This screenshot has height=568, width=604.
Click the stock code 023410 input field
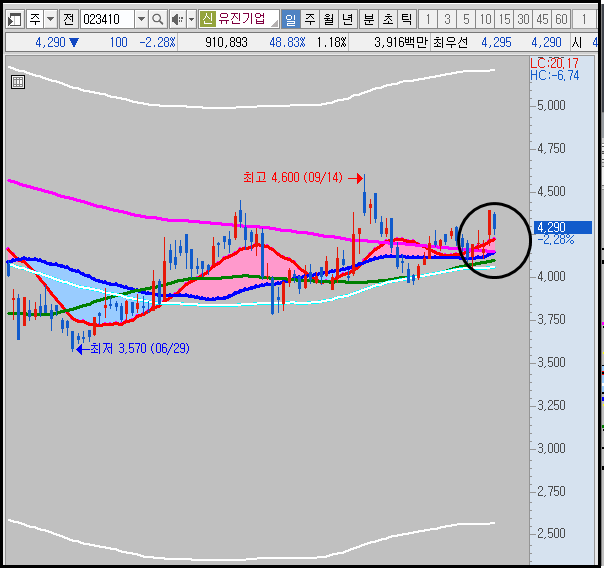[107, 19]
